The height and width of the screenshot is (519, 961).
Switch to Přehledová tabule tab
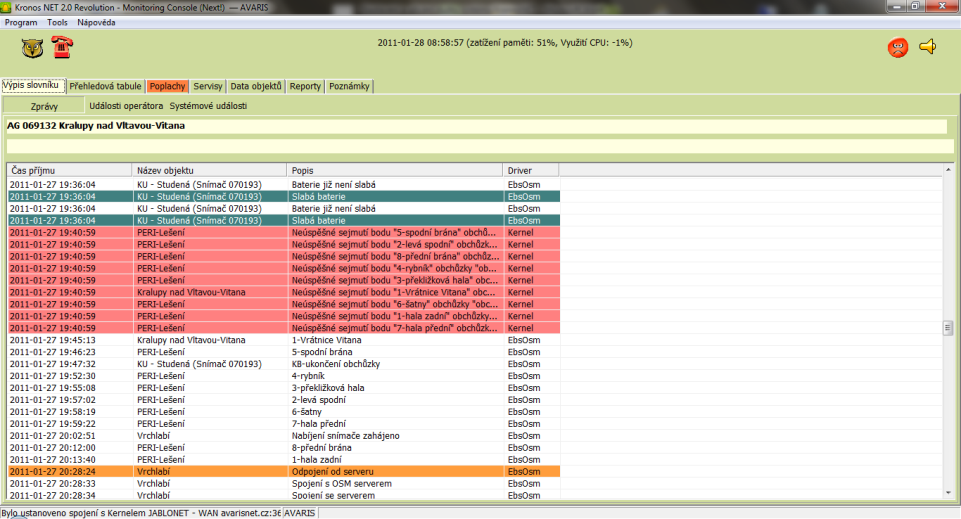tap(105, 86)
